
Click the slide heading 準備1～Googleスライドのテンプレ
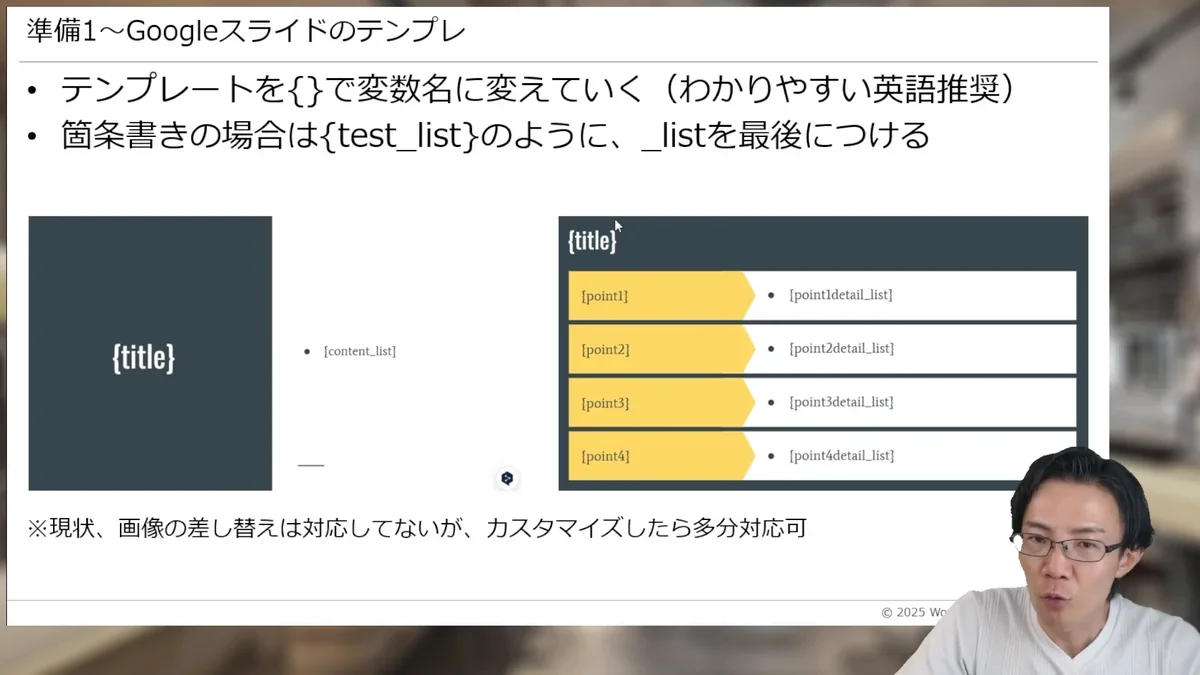point(246,31)
